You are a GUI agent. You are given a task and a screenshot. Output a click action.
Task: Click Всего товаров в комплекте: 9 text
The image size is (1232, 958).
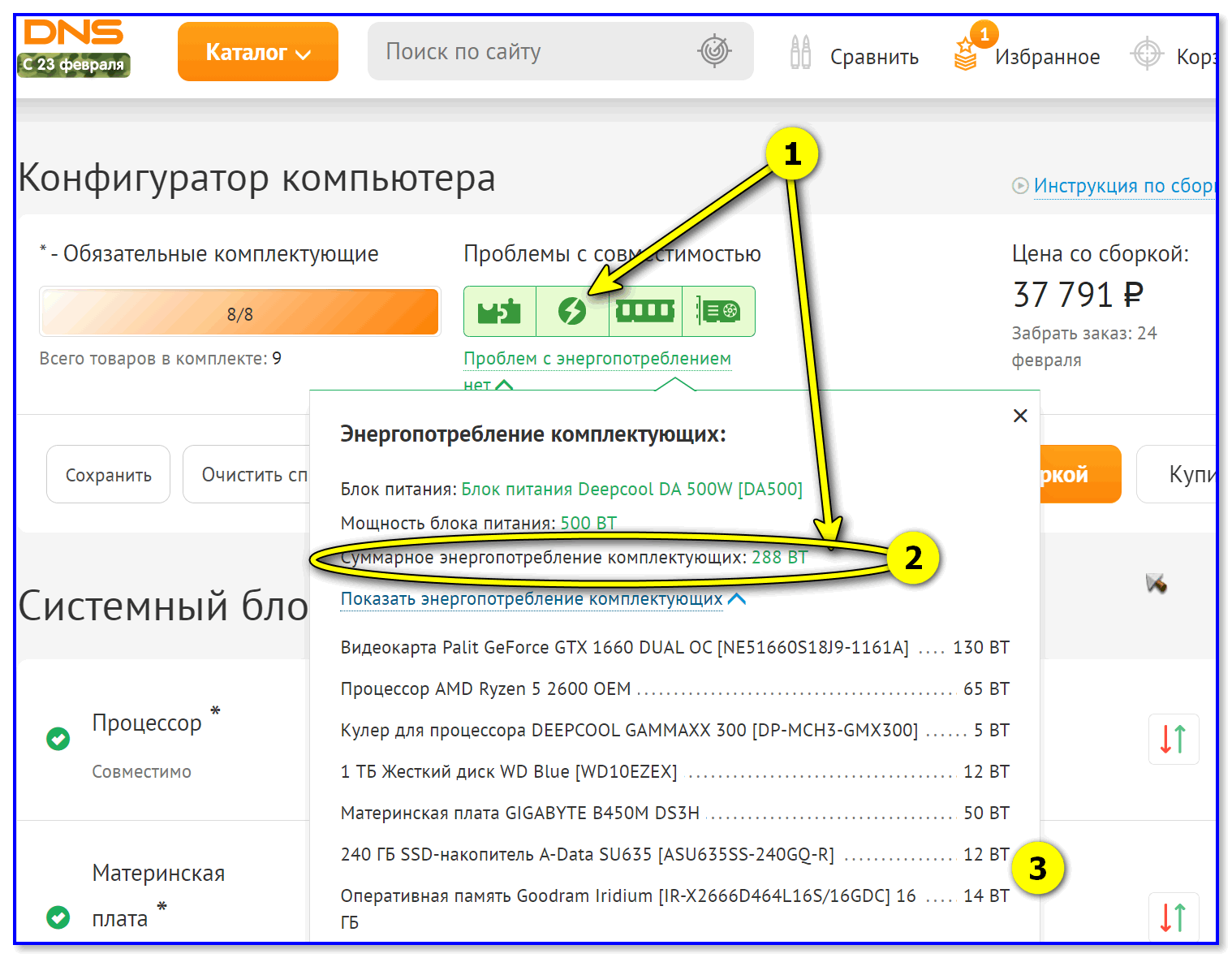click(x=161, y=358)
